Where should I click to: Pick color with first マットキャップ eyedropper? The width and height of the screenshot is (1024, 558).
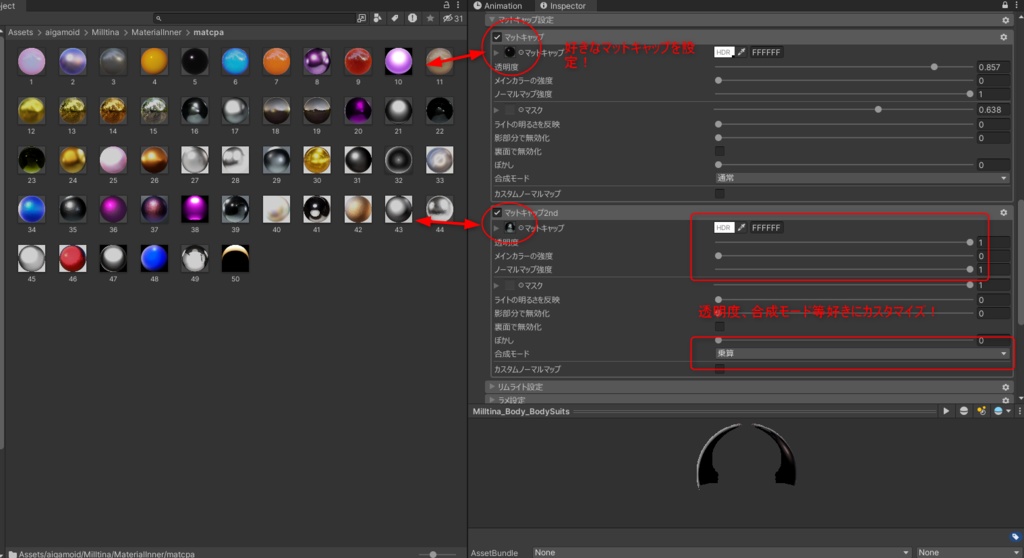pyautogui.click(x=741, y=52)
